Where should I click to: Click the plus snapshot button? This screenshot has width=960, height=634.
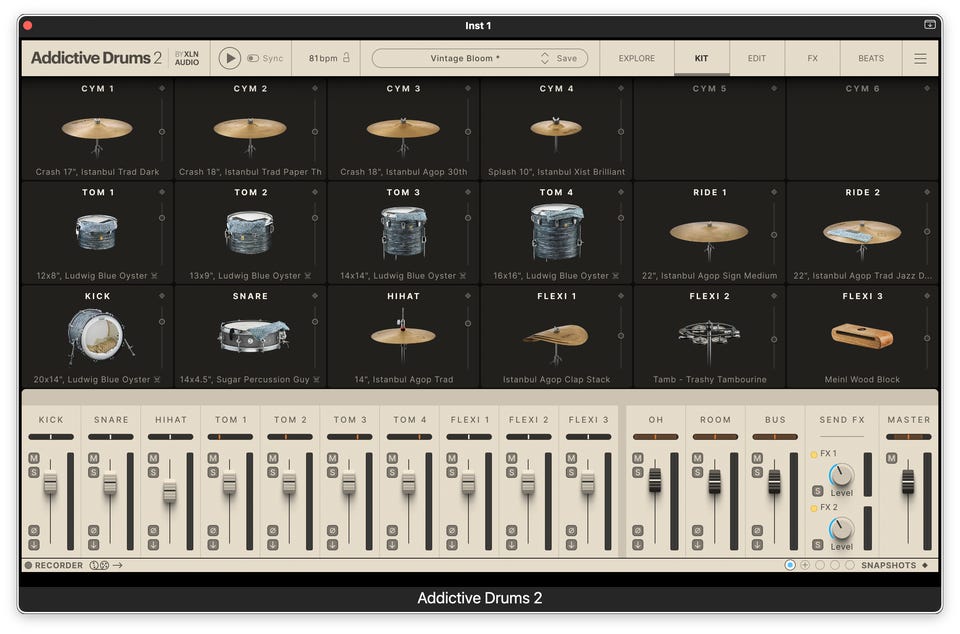[804, 565]
